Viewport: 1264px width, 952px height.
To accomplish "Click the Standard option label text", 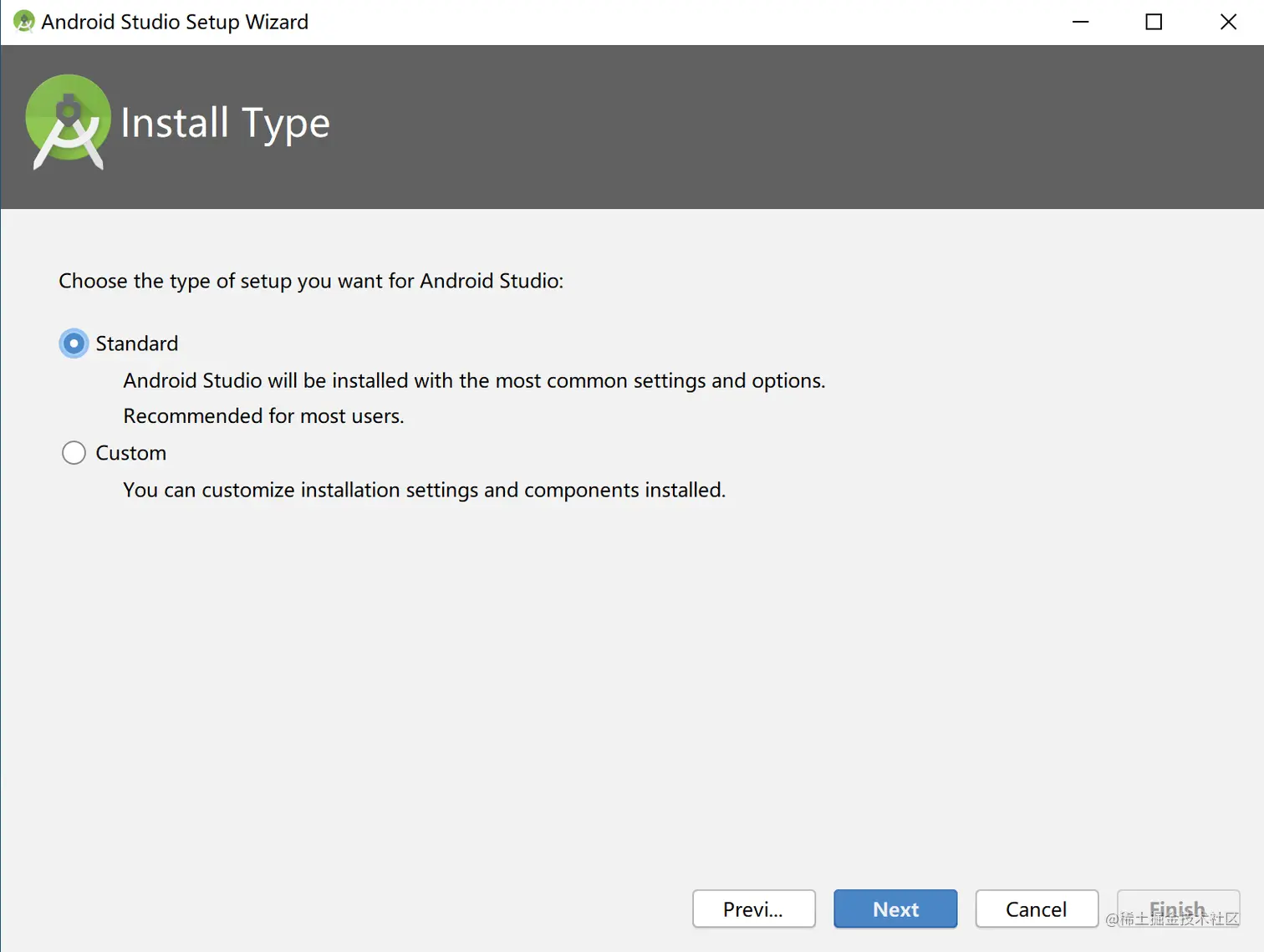I will pos(136,343).
